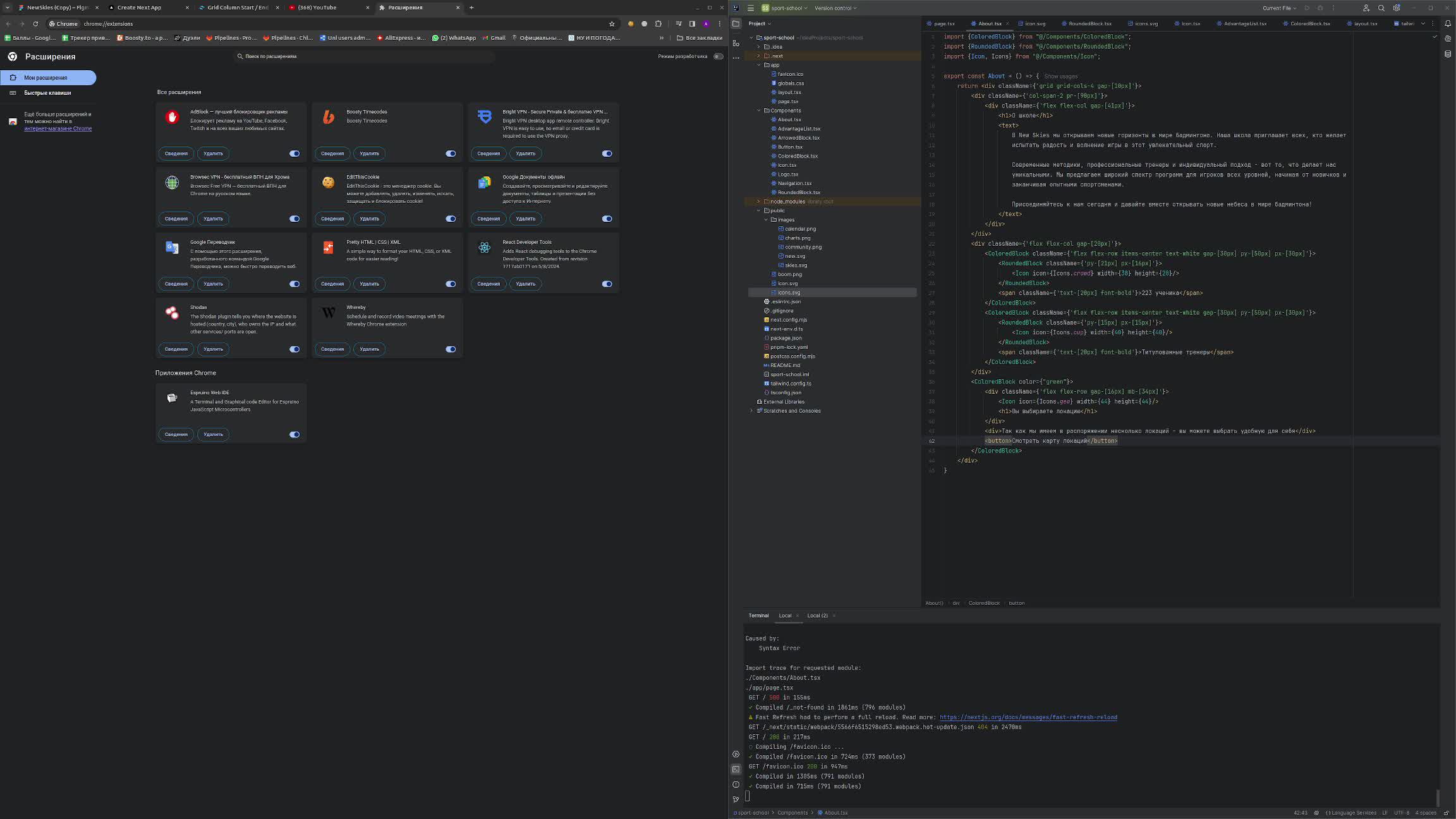Enable developer mode switch

point(718,56)
